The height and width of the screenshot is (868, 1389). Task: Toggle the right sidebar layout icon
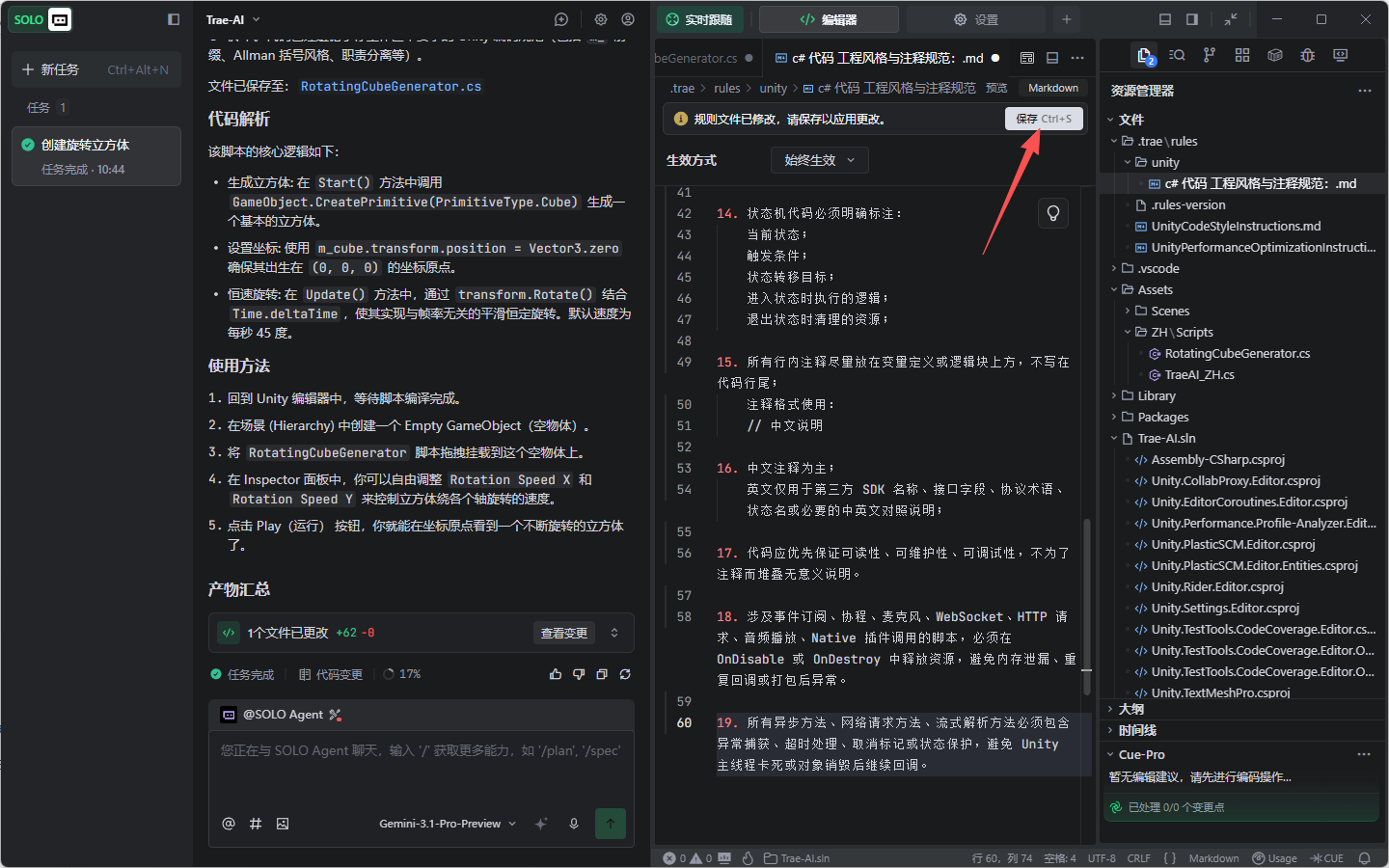[1192, 19]
